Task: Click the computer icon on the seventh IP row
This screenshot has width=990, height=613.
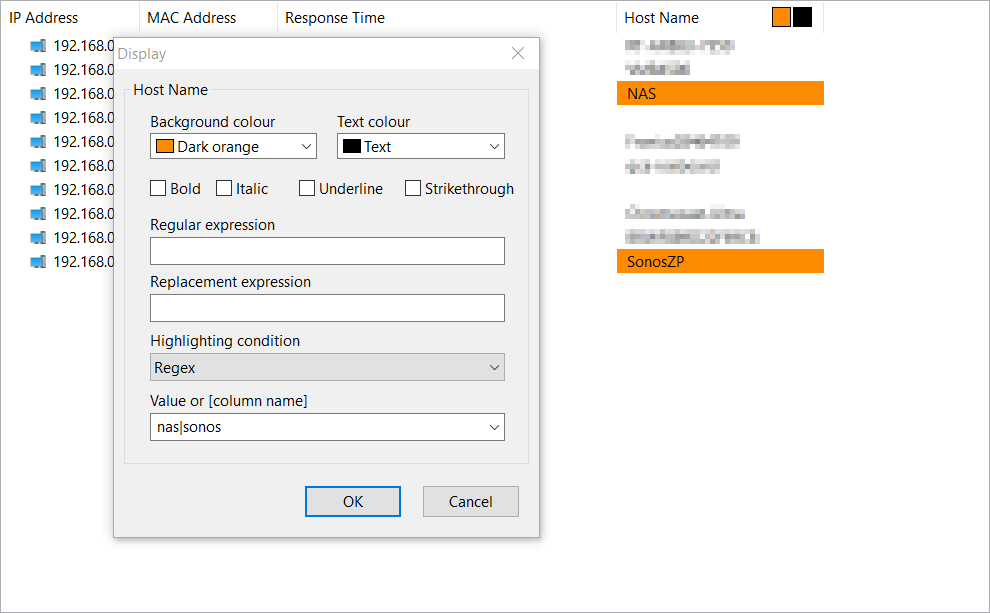Action: (37, 189)
